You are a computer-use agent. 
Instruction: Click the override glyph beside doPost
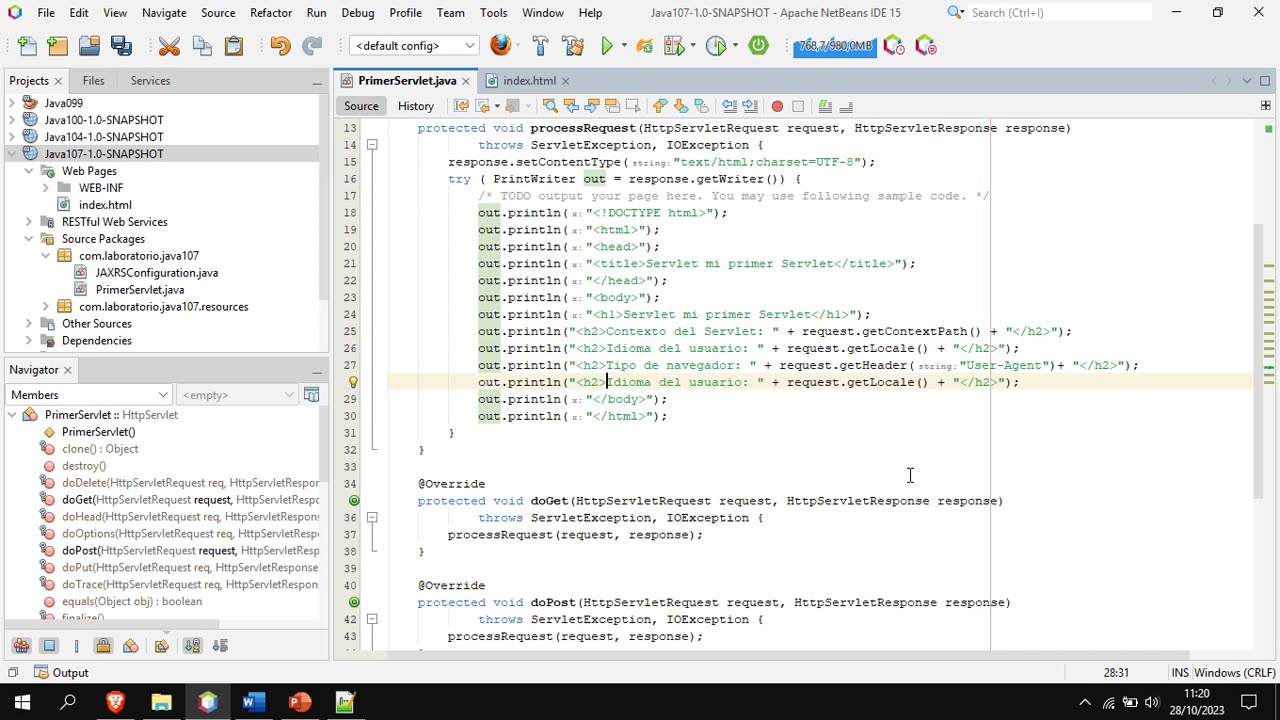click(x=353, y=603)
